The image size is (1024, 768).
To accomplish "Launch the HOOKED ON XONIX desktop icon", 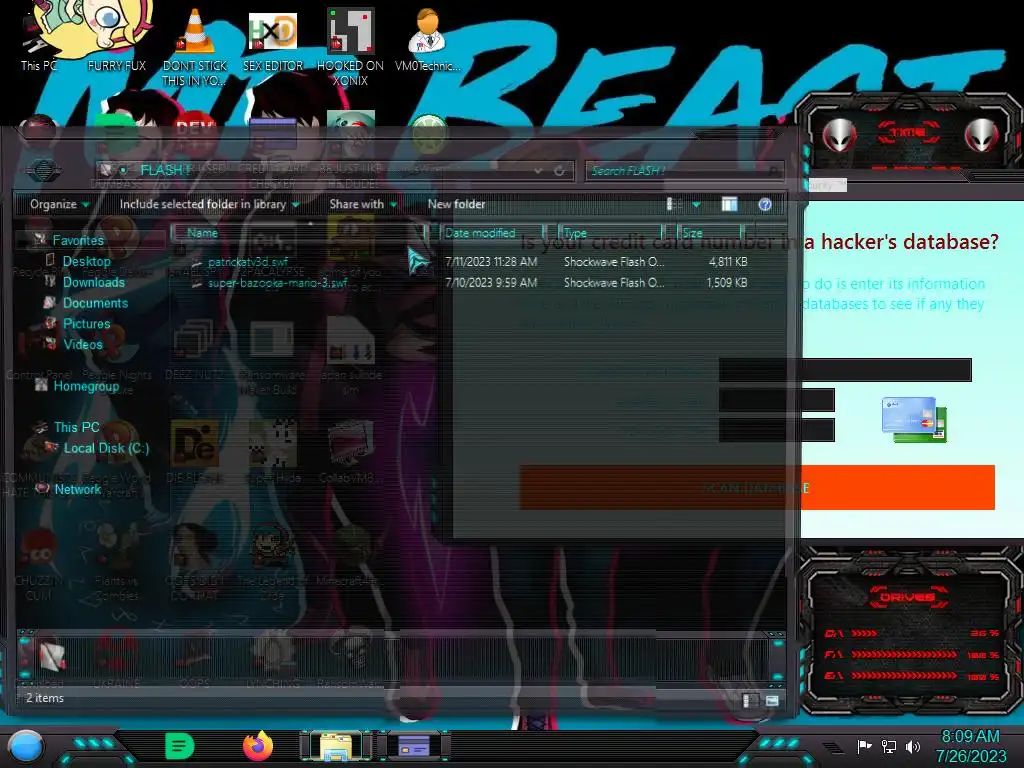I will point(351,46).
